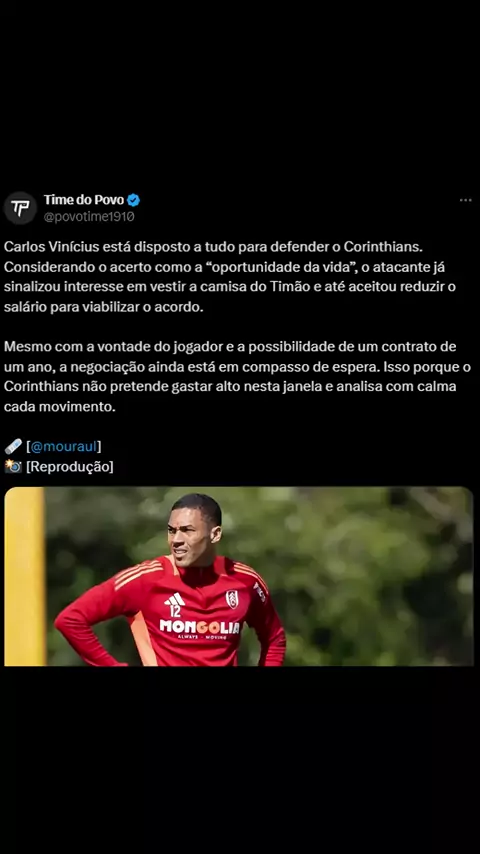480x854 pixels.
Task: Click the [Reprodução] credit text
Action: coord(70,467)
